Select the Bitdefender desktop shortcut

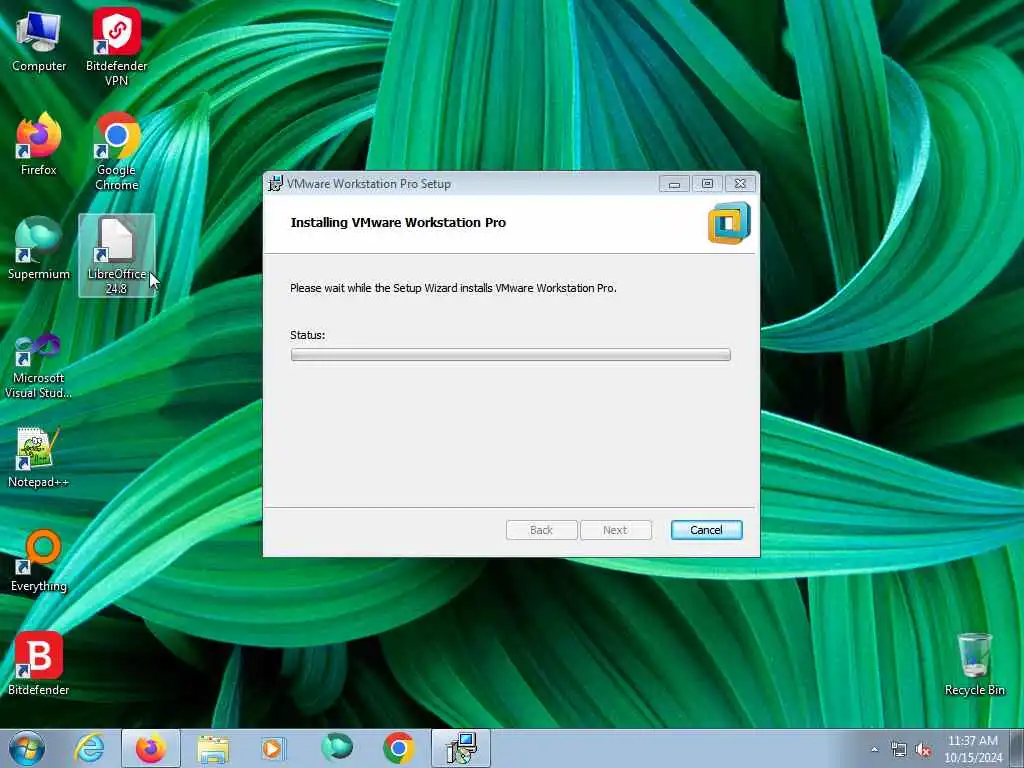pyautogui.click(x=39, y=664)
